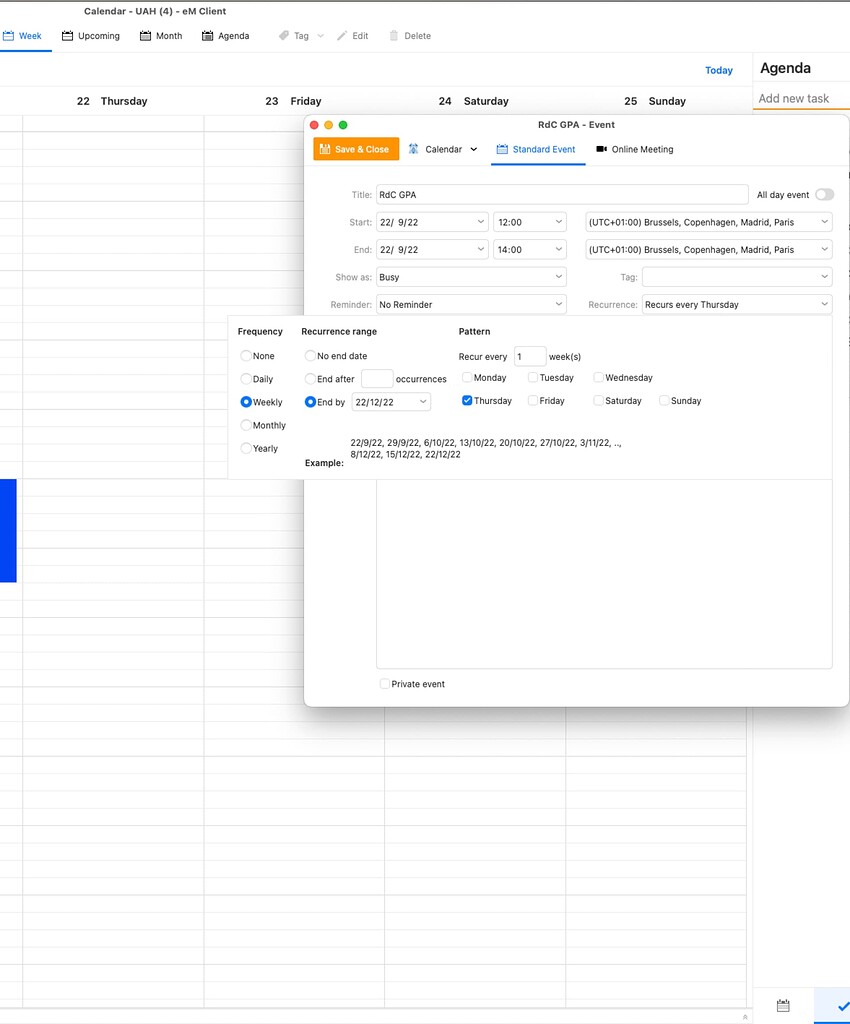Image resolution: width=850 pixels, height=1024 pixels.
Task: Select No end date for recurrence
Action: (x=310, y=355)
